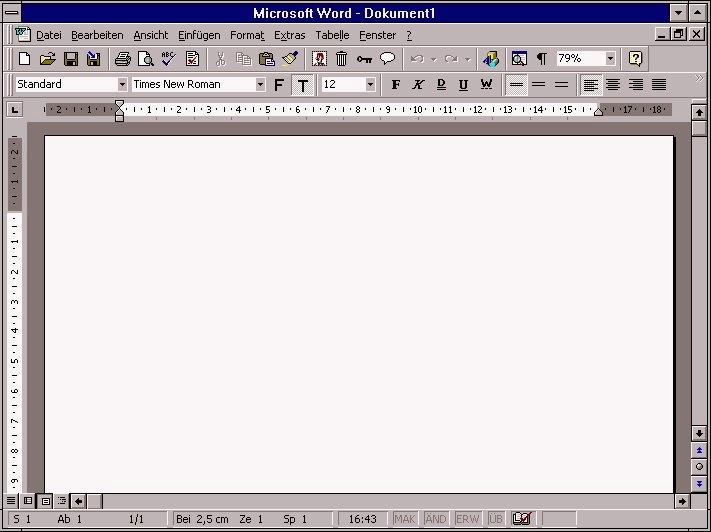Open the Fenster menu
Image resolution: width=711 pixels, height=532 pixels.
tap(377, 35)
